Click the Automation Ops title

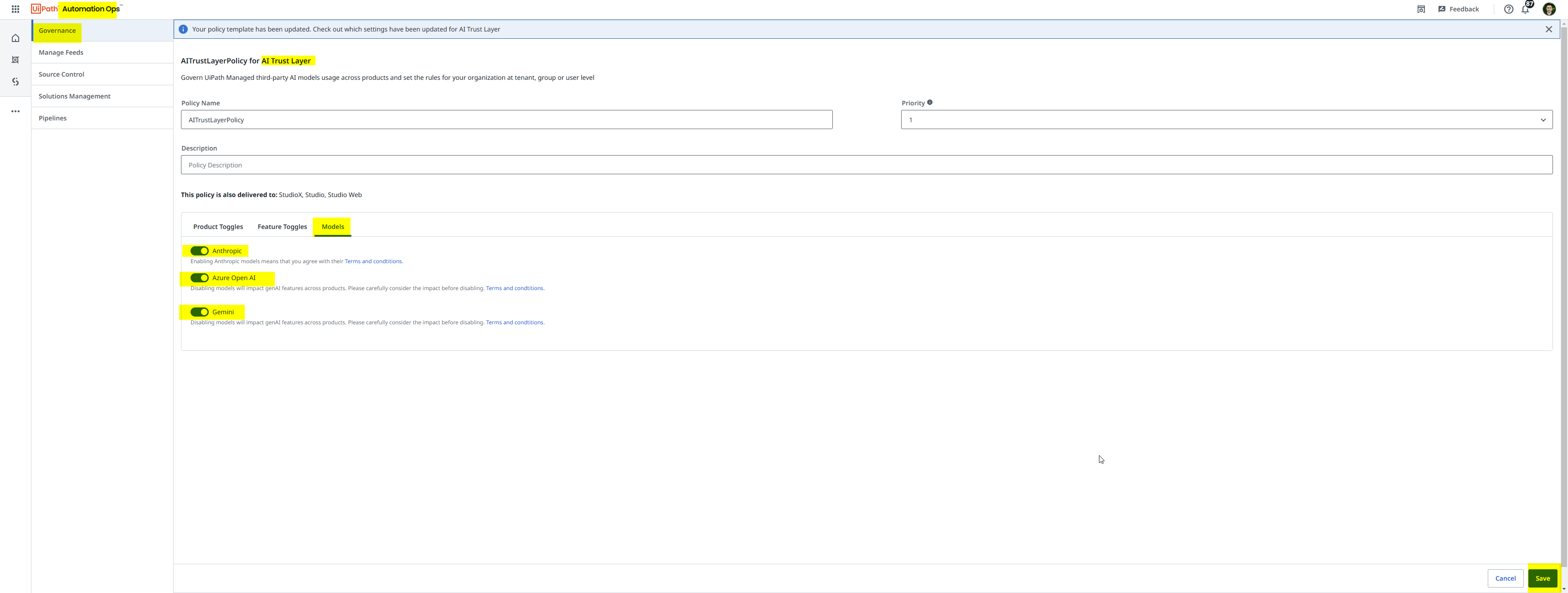(x=91, y=9)
